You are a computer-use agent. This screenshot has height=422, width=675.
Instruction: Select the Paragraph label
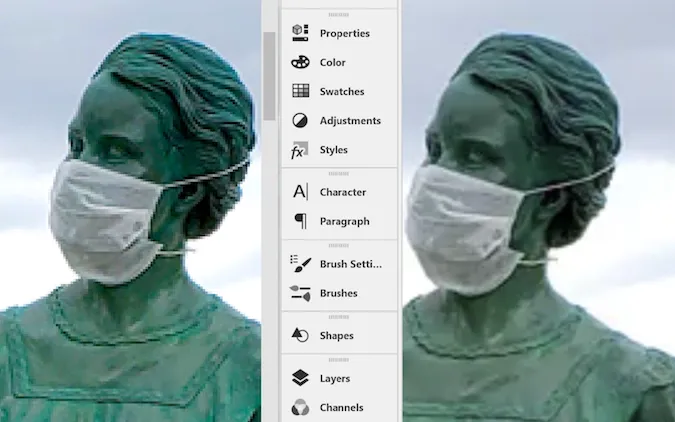(344, 221)
